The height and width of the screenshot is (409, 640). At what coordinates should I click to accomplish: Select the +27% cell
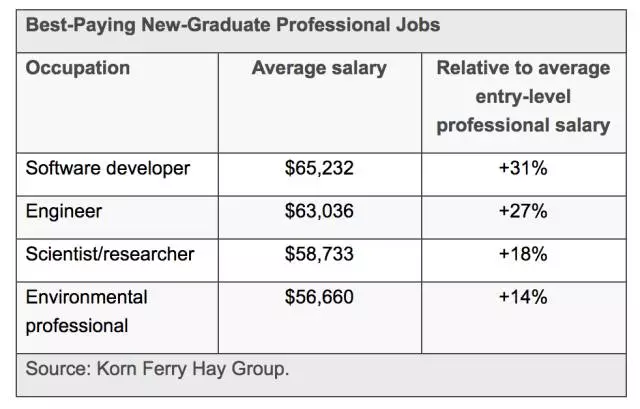click(x=523, y=211)
